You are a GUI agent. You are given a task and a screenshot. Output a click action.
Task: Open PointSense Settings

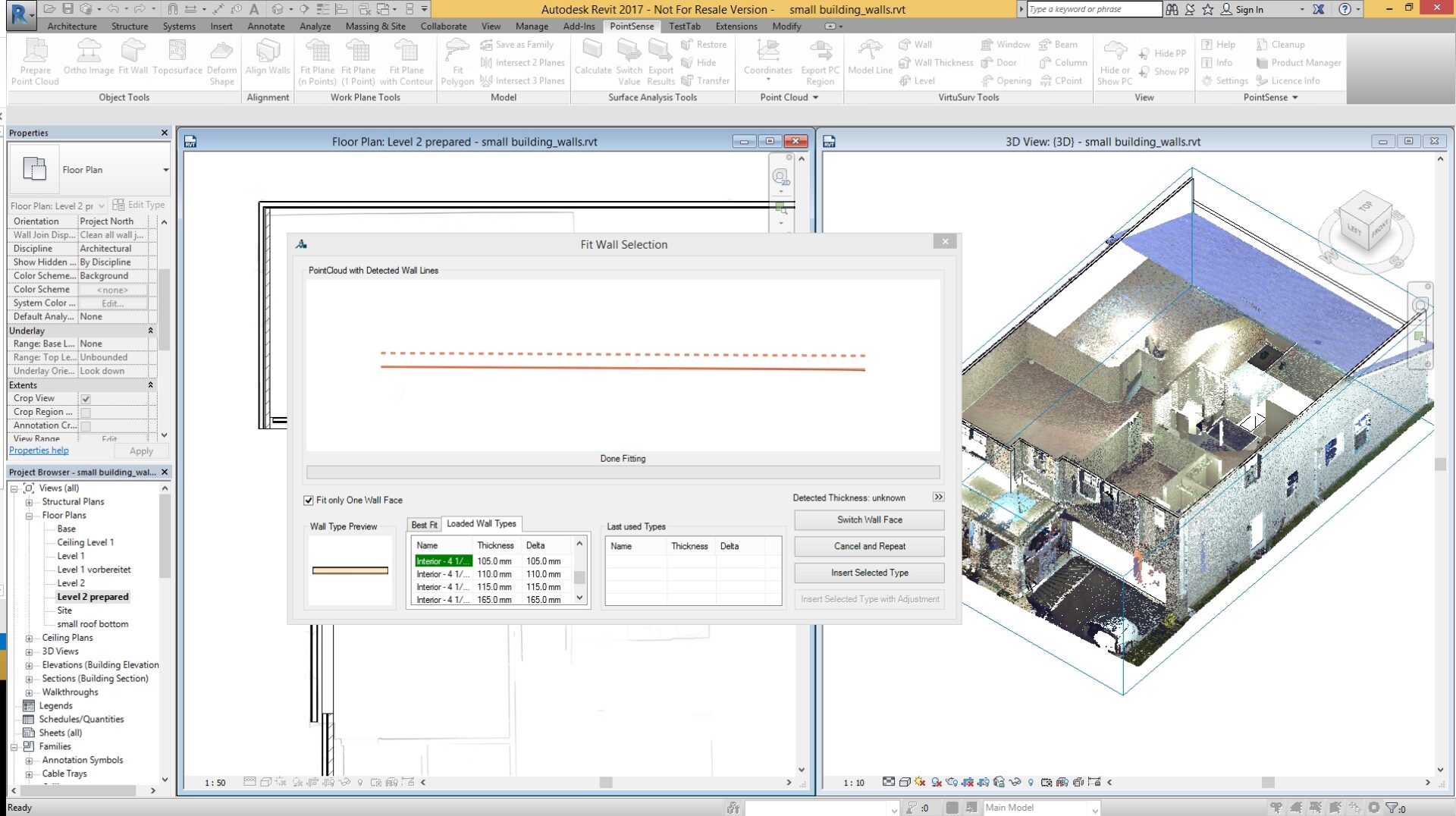(1225, 81)
